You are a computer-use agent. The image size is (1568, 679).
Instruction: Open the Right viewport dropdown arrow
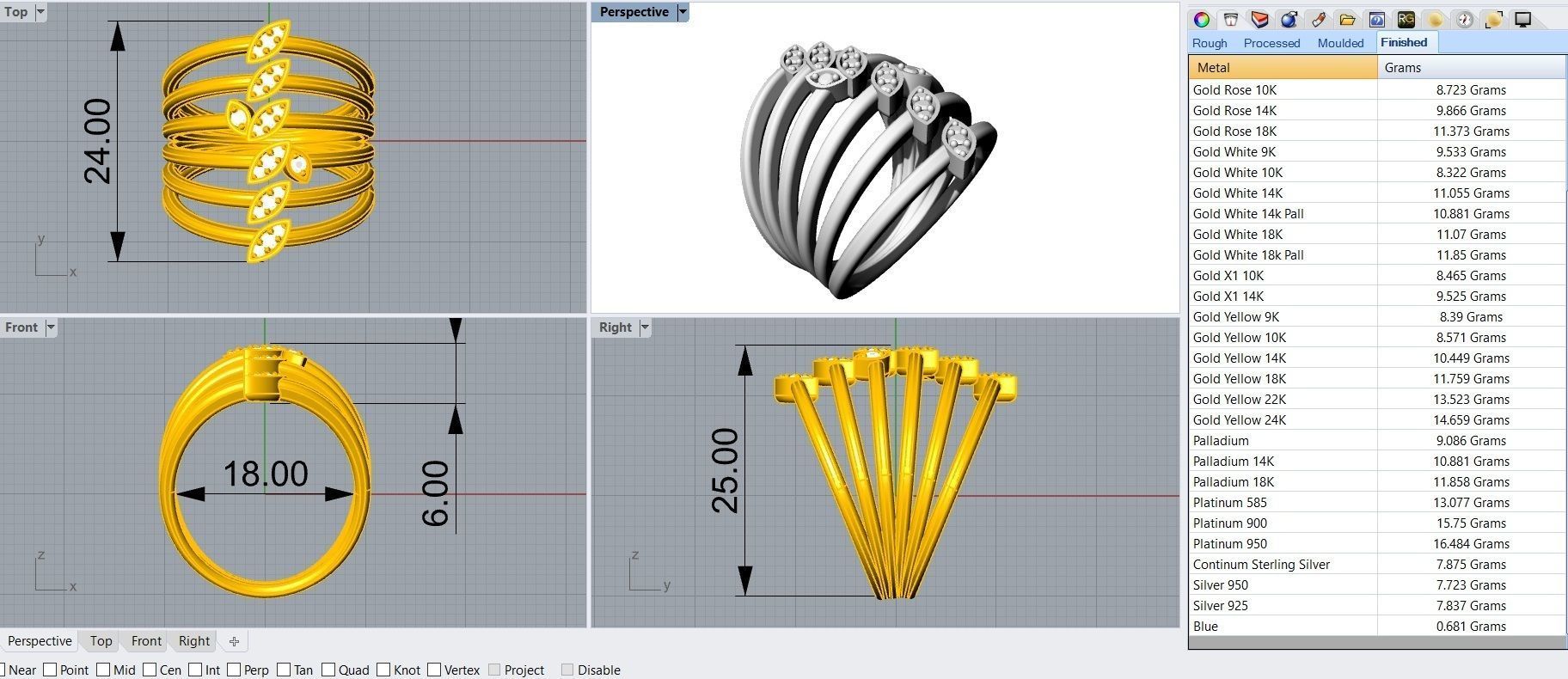(645, 327)
